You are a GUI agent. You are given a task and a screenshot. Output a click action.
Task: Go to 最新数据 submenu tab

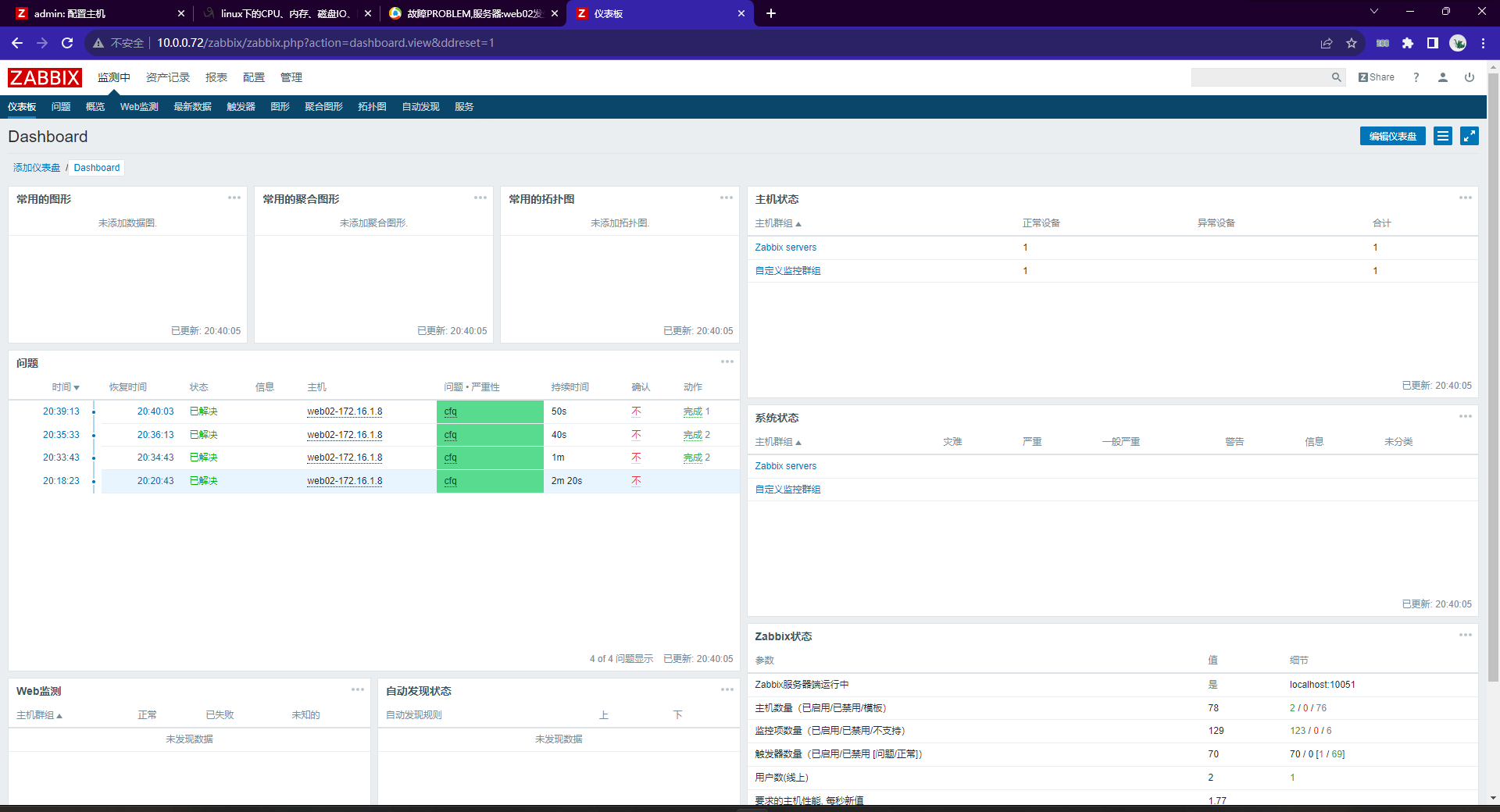[192, 107]
